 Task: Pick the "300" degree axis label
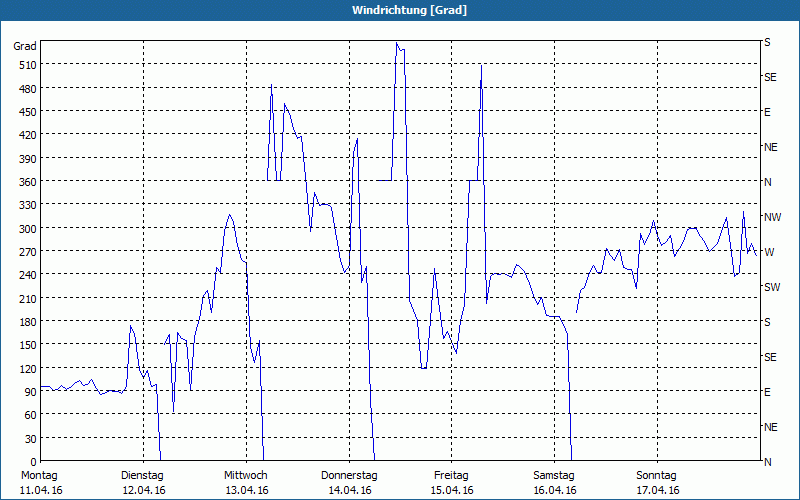coord(28,229)
